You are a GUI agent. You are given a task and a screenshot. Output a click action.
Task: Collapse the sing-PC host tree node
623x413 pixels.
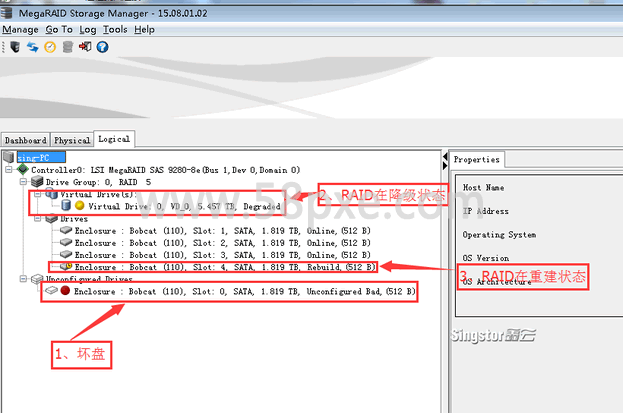[x=9, y=170]
